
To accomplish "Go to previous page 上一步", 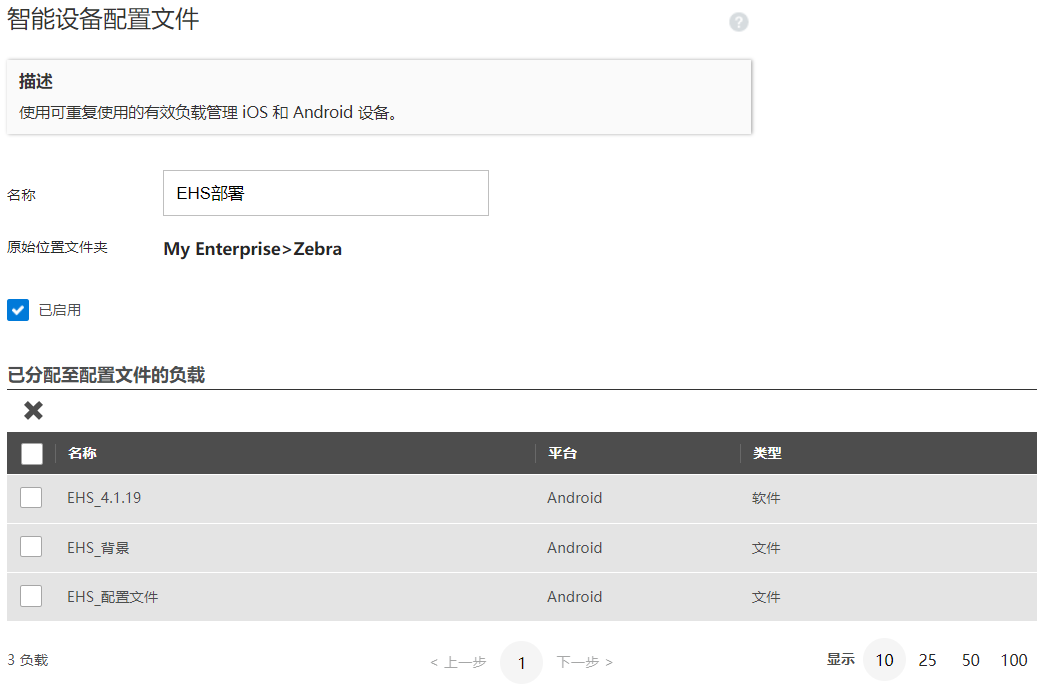I will tap(458, 662).
